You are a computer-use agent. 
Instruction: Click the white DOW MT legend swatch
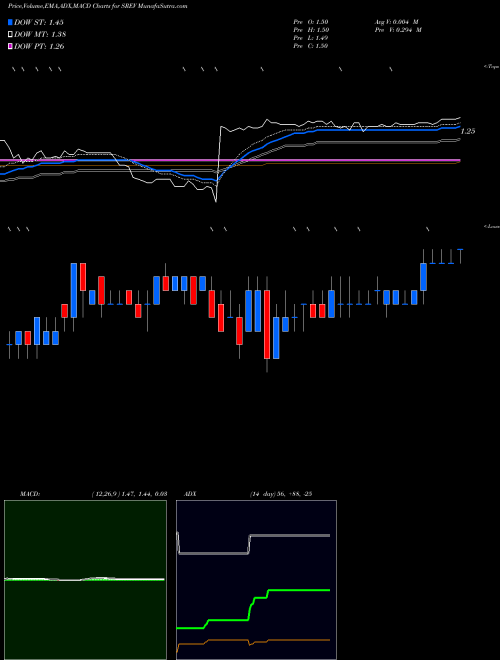coord(10,34)
